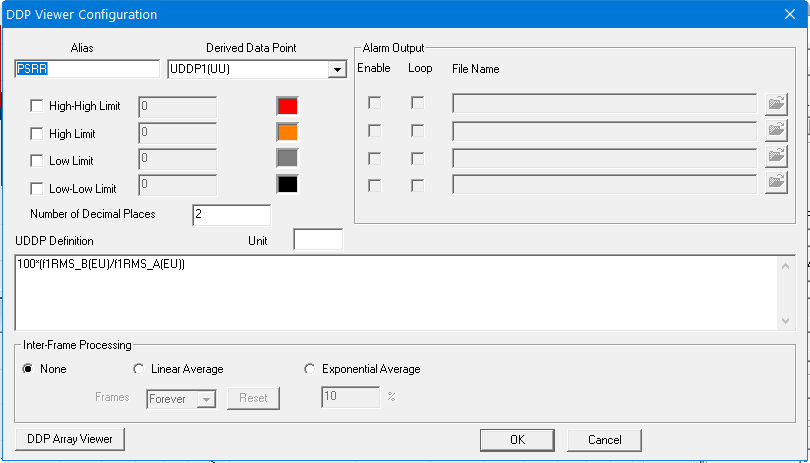Click fourth alarm File Name field
The height and width of the screenshot is (463, 810).
click(604, 184)
